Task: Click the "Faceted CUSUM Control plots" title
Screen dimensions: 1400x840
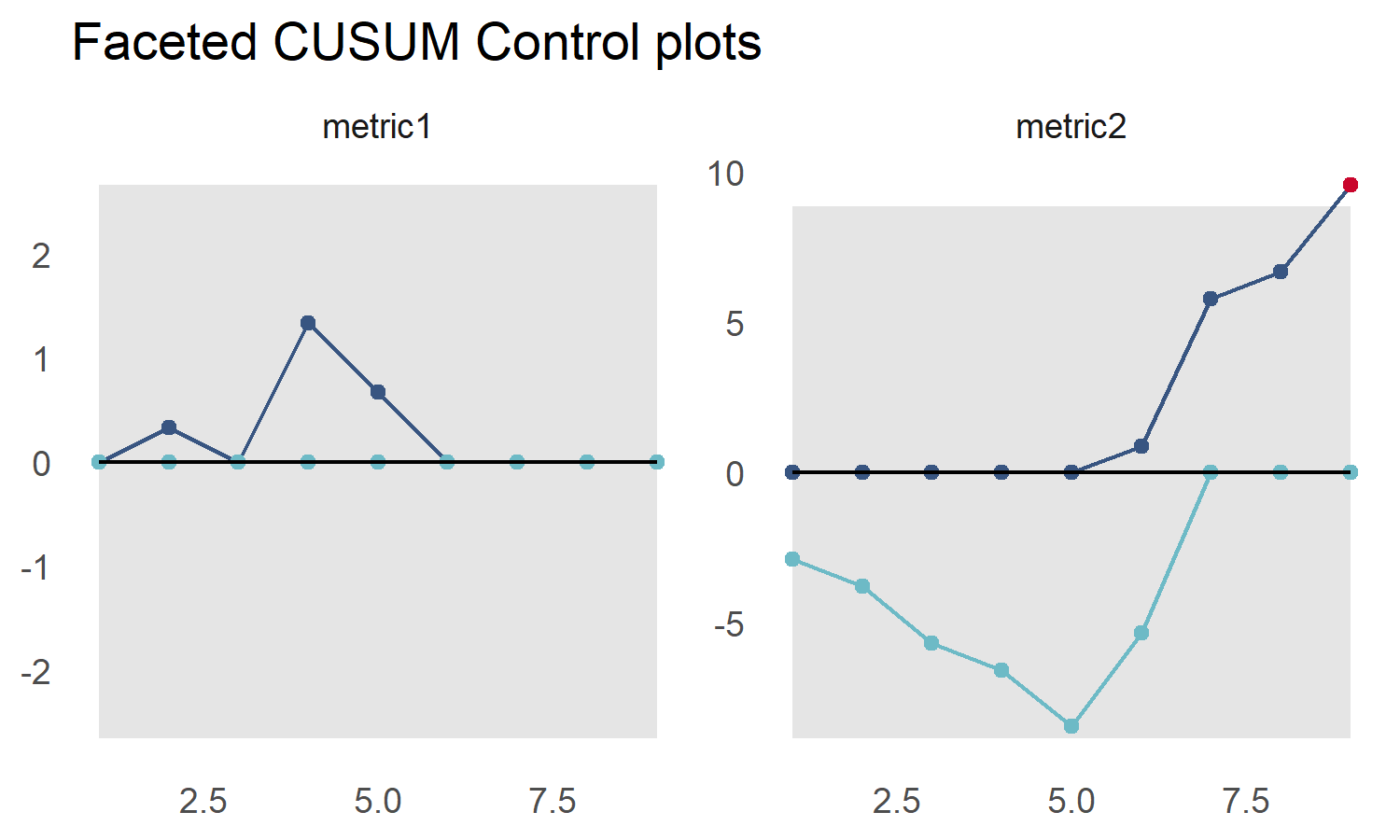Action: [x=416, y=43]
